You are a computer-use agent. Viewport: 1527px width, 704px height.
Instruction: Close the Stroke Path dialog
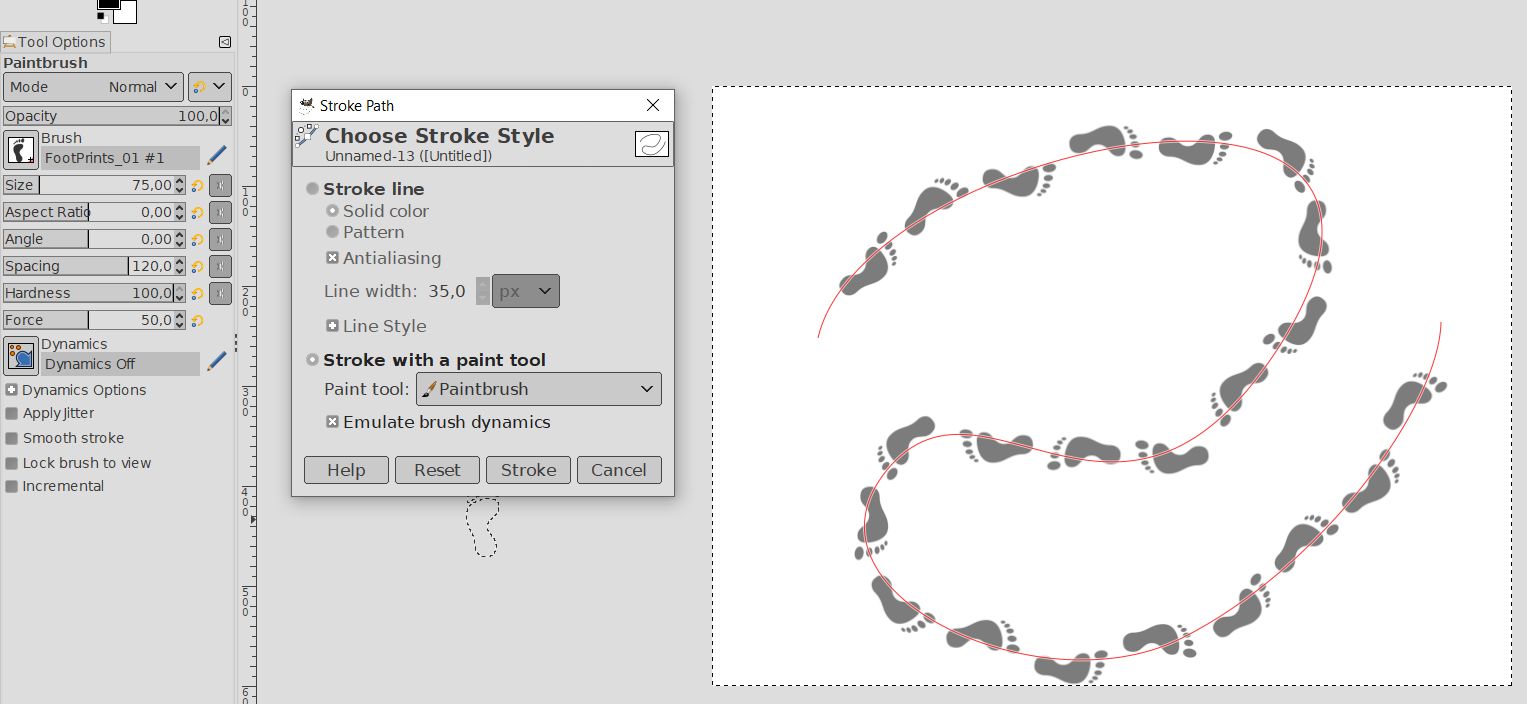653,105
